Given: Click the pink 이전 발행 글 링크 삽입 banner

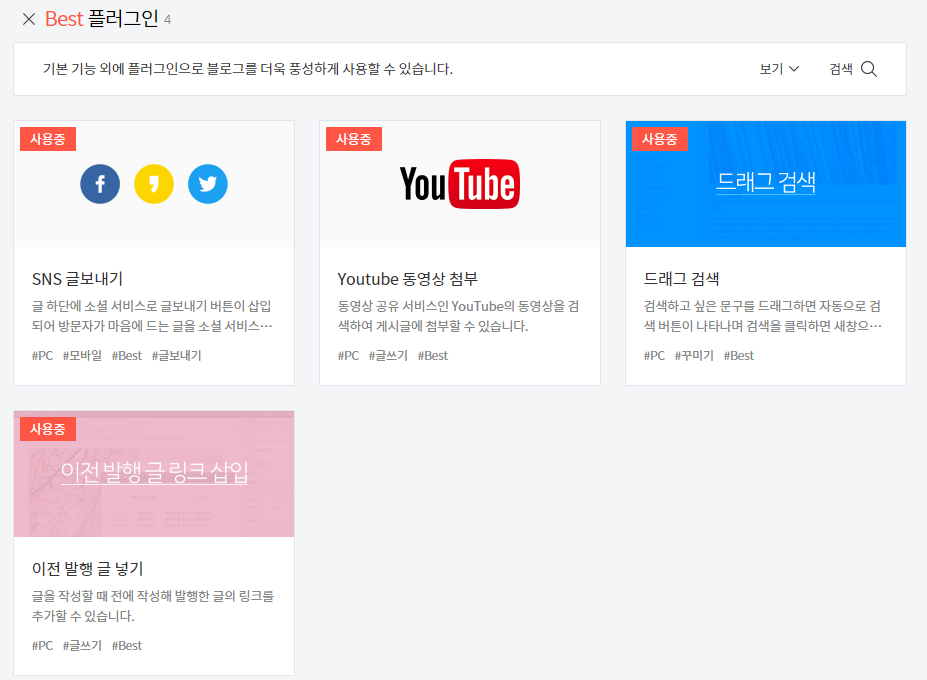Looking at the screenshot, I should pyautogui.click(x=154, y=474).
